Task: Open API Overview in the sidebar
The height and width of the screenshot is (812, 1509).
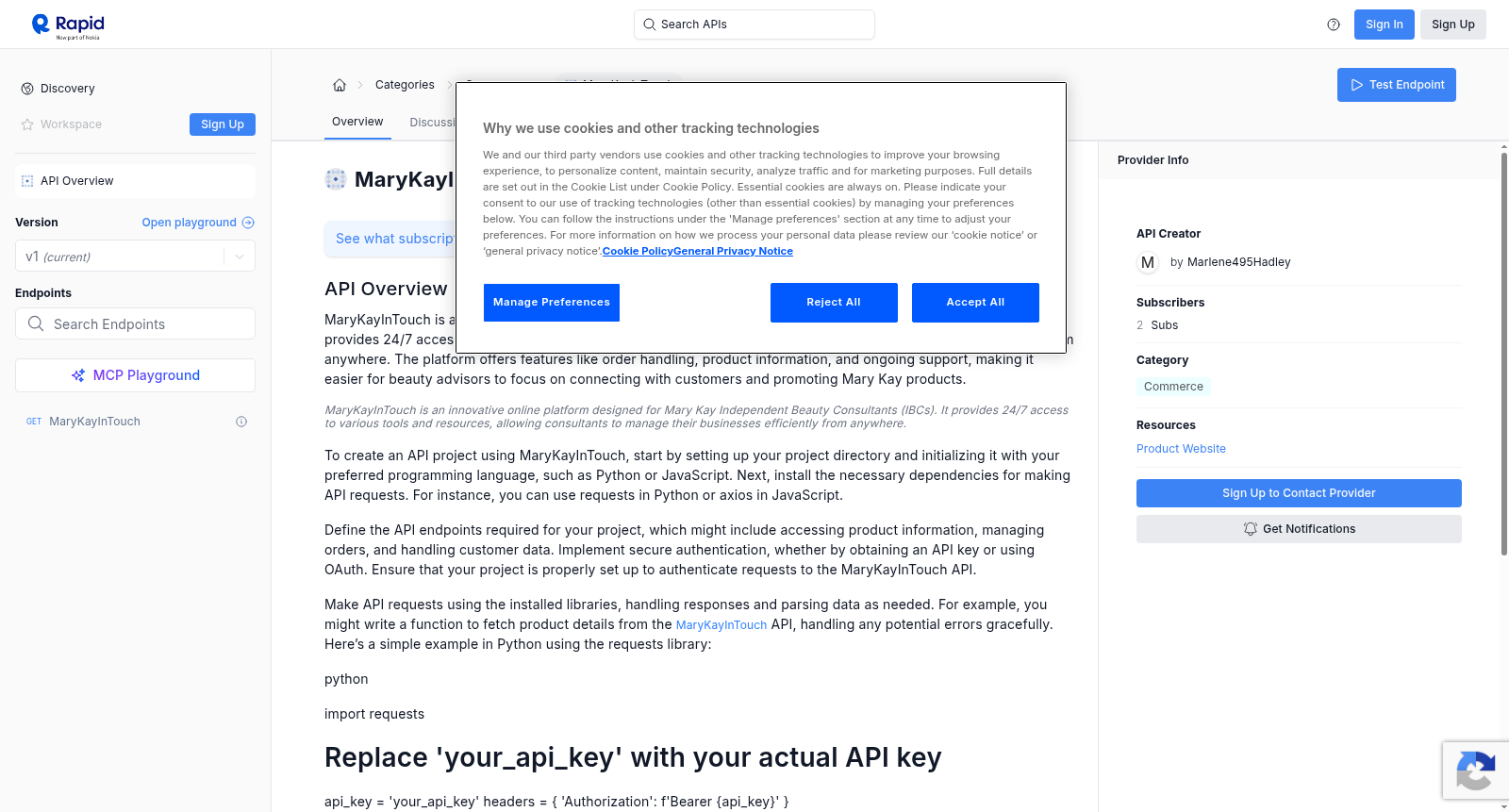Action: (135, 181)
